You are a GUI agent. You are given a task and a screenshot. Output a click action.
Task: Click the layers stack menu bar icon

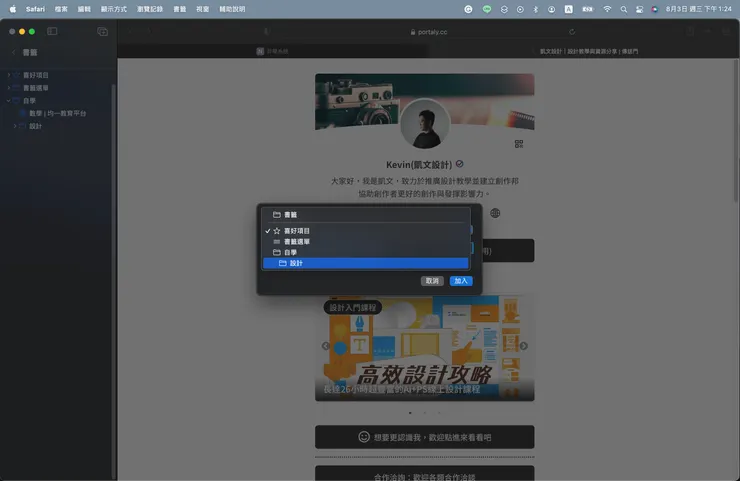coord(504,9)
